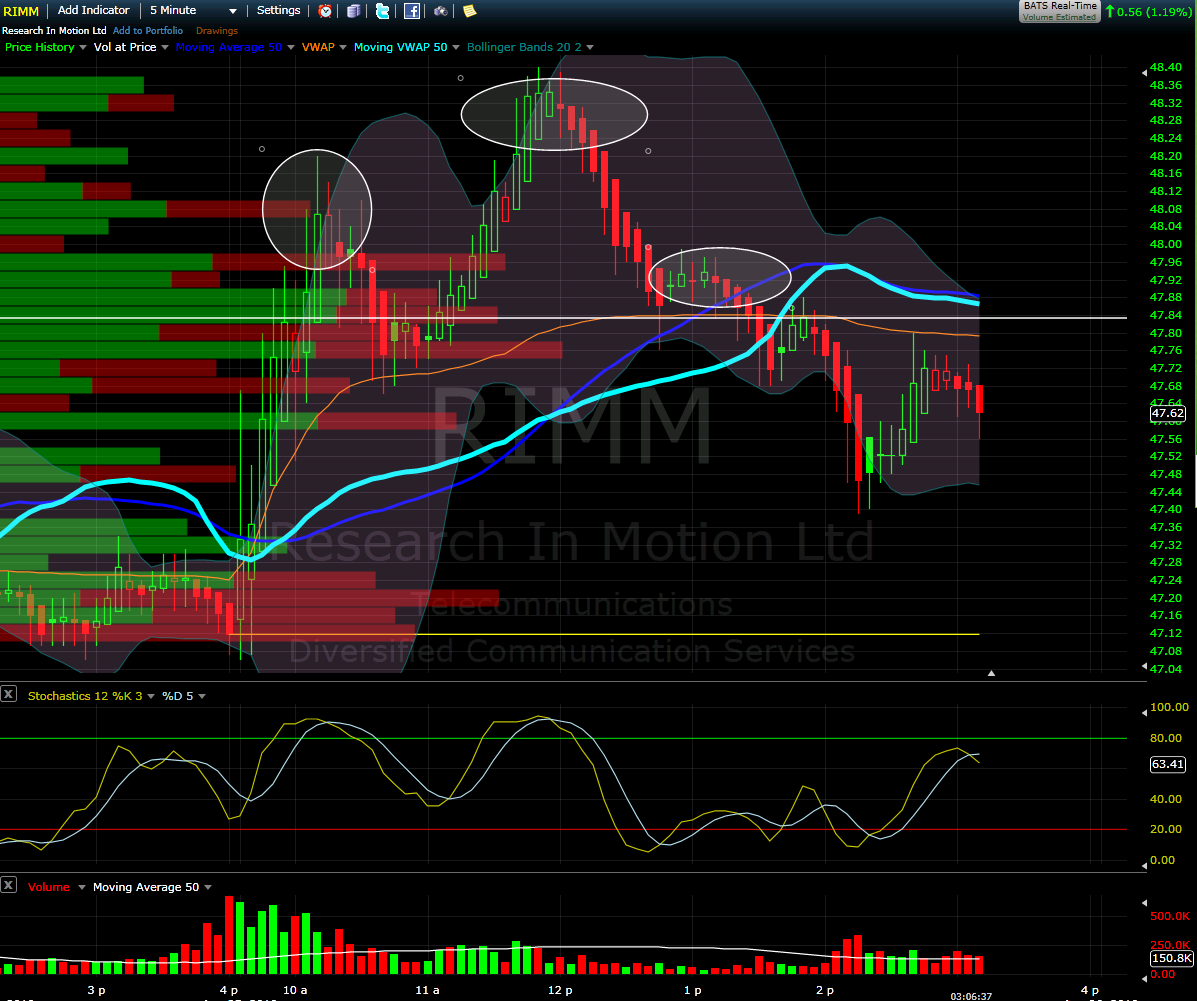Click current price tag 47.62

[x=1168, y=414]
